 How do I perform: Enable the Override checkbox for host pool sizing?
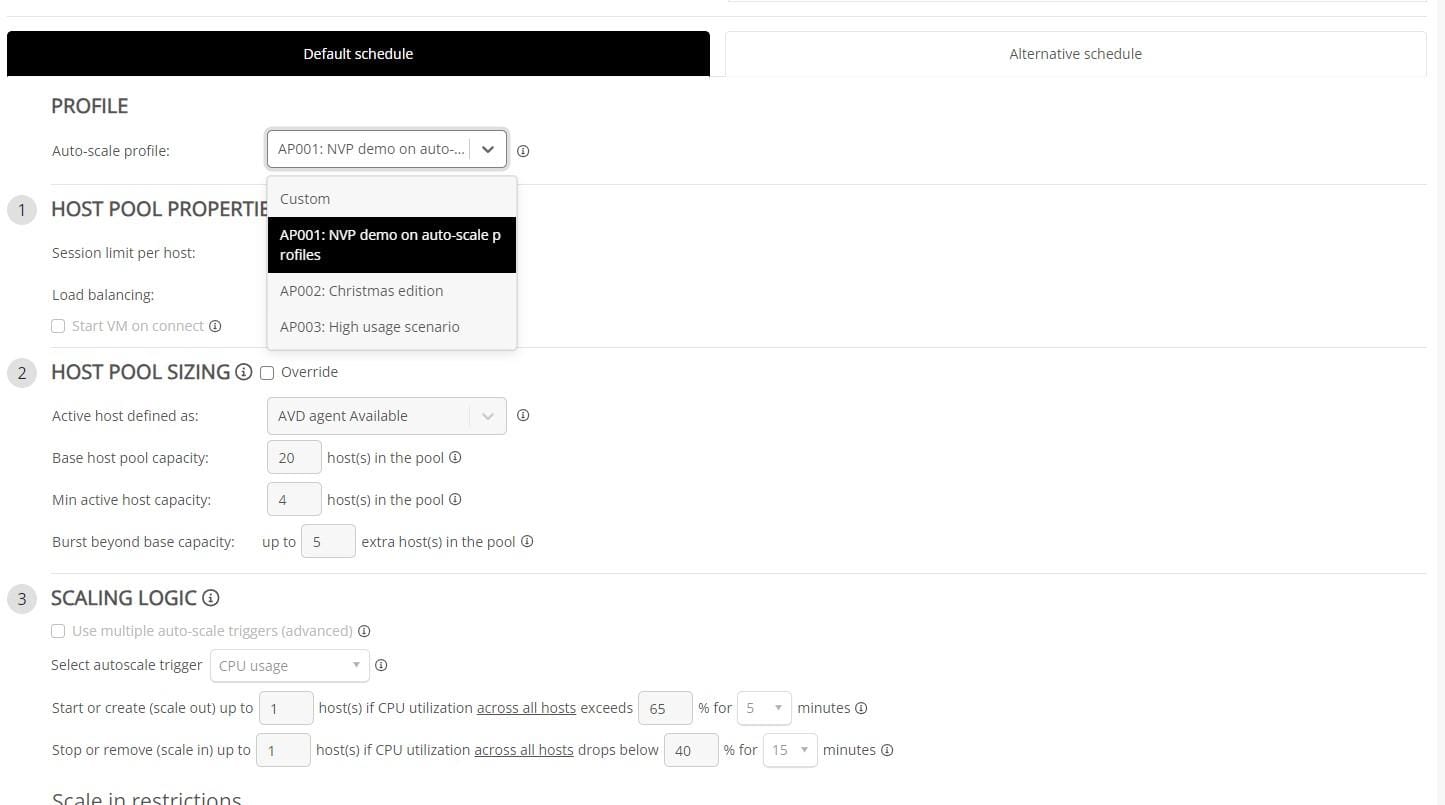267,373
